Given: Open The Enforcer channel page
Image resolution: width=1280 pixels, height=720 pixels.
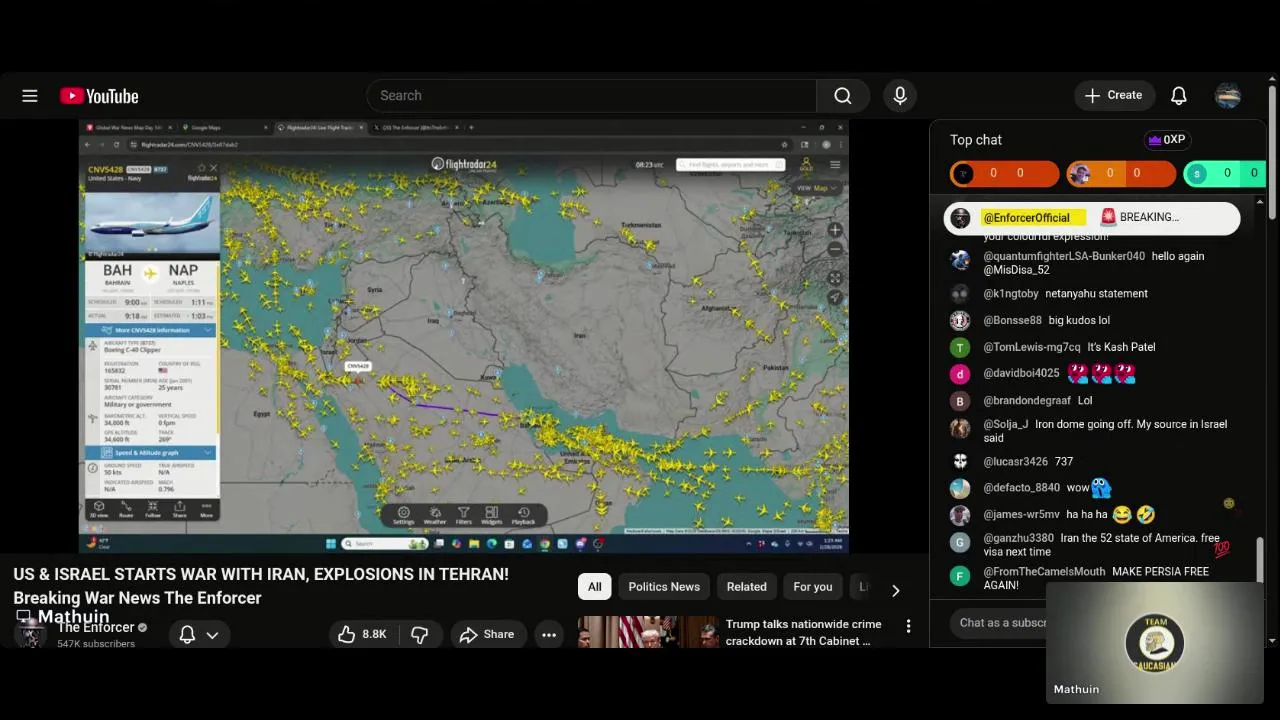Looking at the screenshot, I should tap(96, 628).
